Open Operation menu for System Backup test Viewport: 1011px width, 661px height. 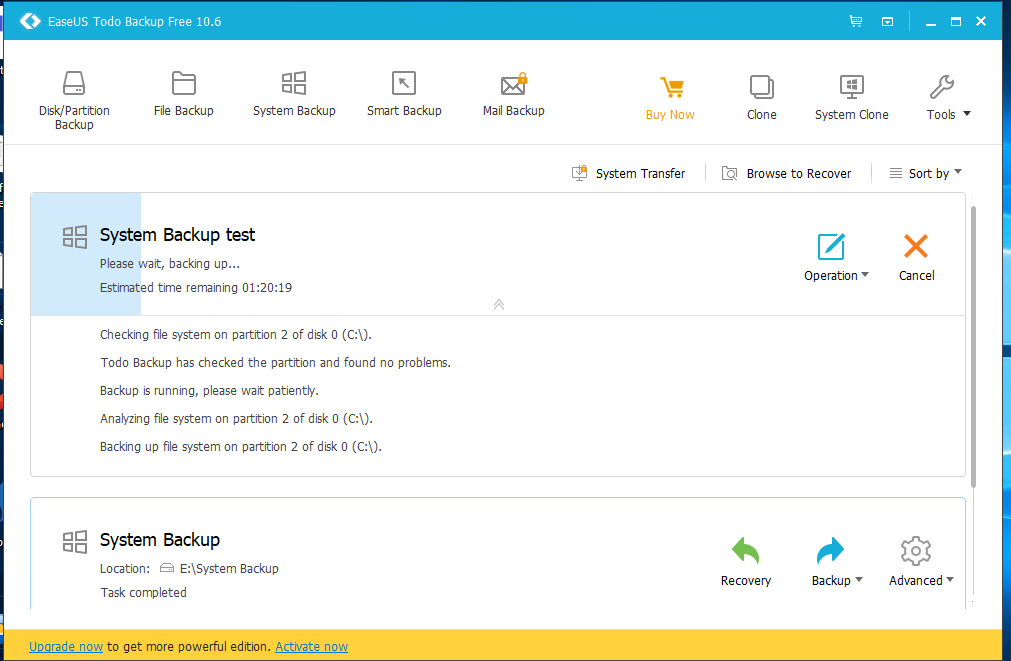pos(836,257)
